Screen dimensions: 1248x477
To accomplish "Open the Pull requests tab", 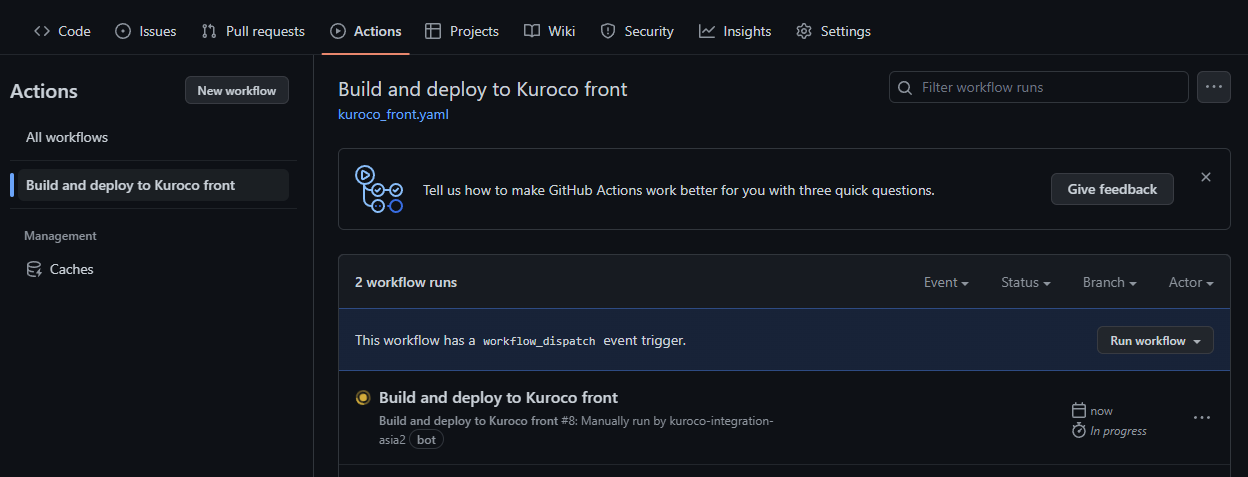I will (x=253, y=31).
